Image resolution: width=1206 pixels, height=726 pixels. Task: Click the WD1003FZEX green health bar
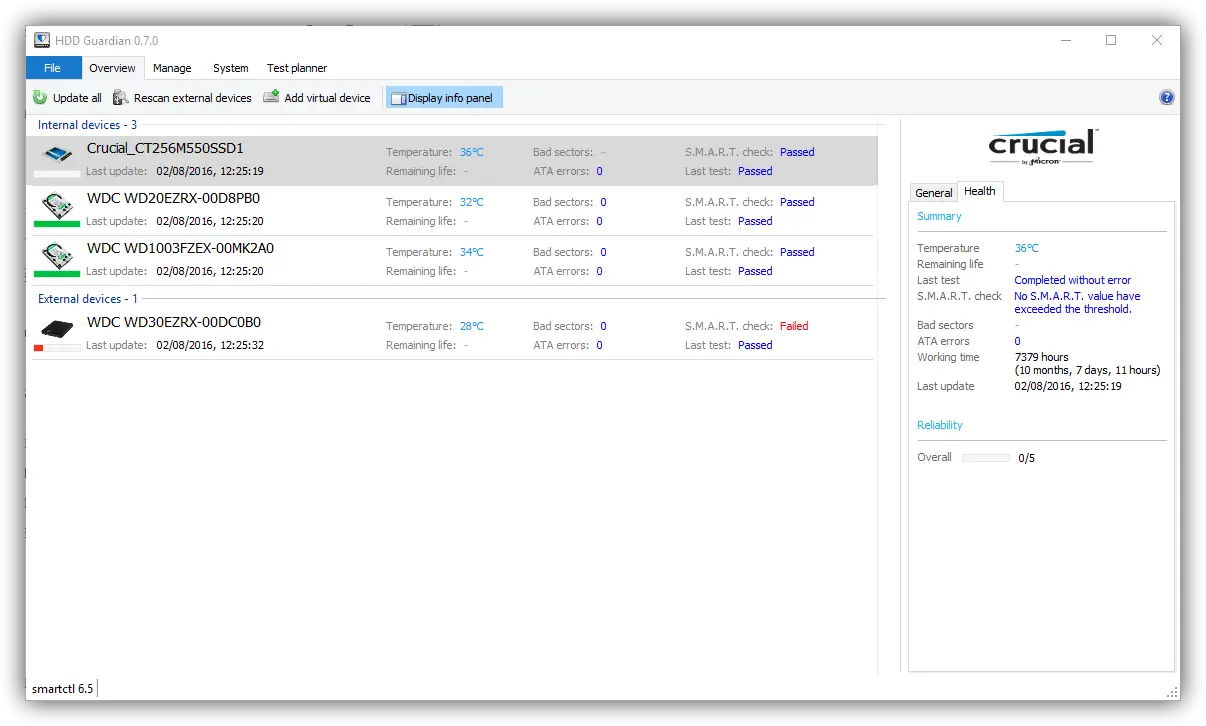point(57,274)
